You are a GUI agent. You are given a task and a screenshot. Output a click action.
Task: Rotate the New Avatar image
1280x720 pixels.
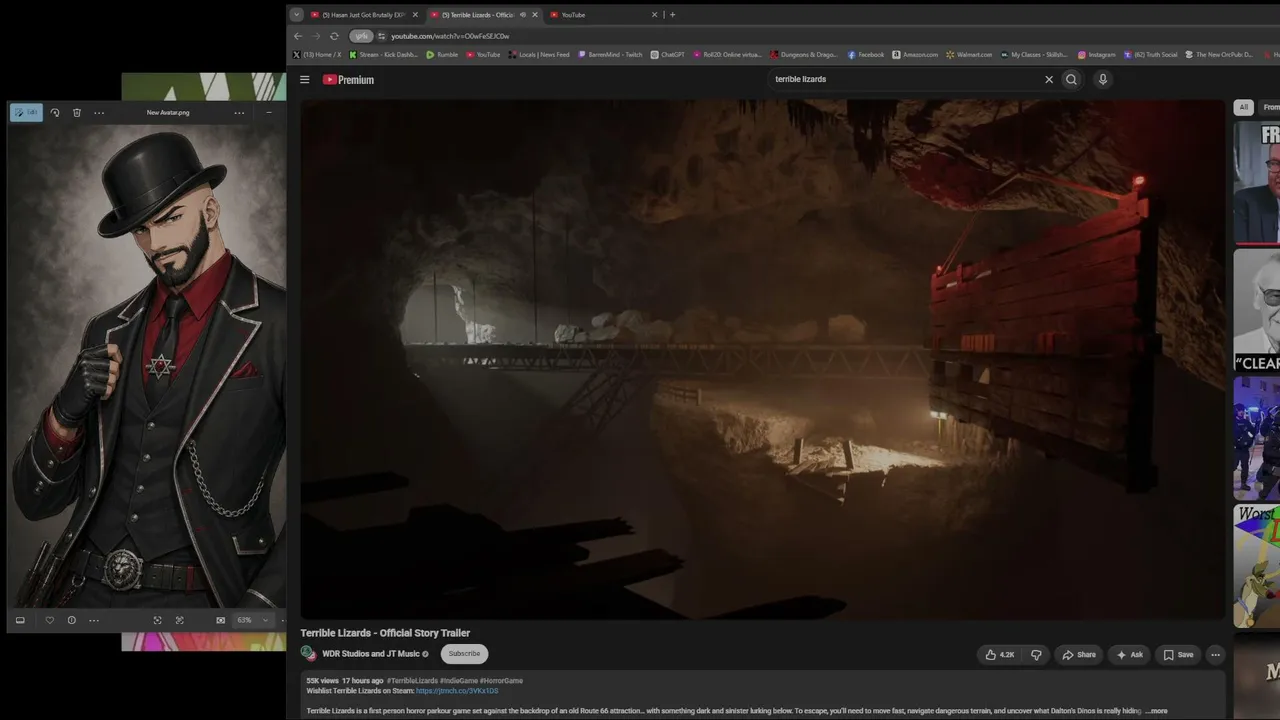[55, 113]
